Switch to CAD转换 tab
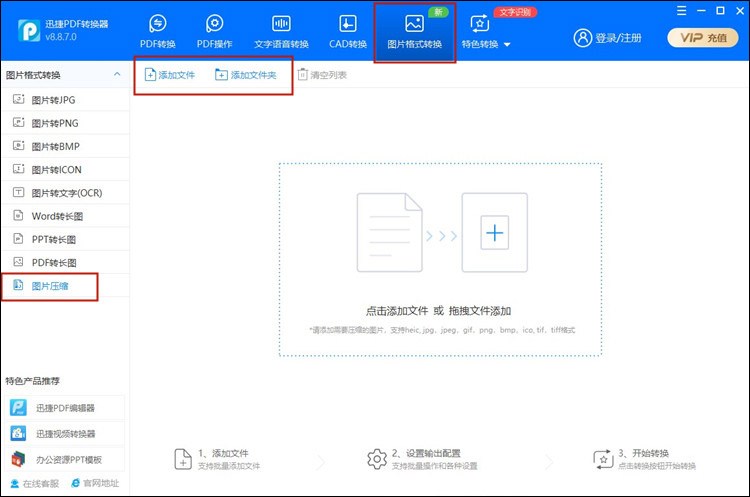750x497 pixels. click(348, 32)
